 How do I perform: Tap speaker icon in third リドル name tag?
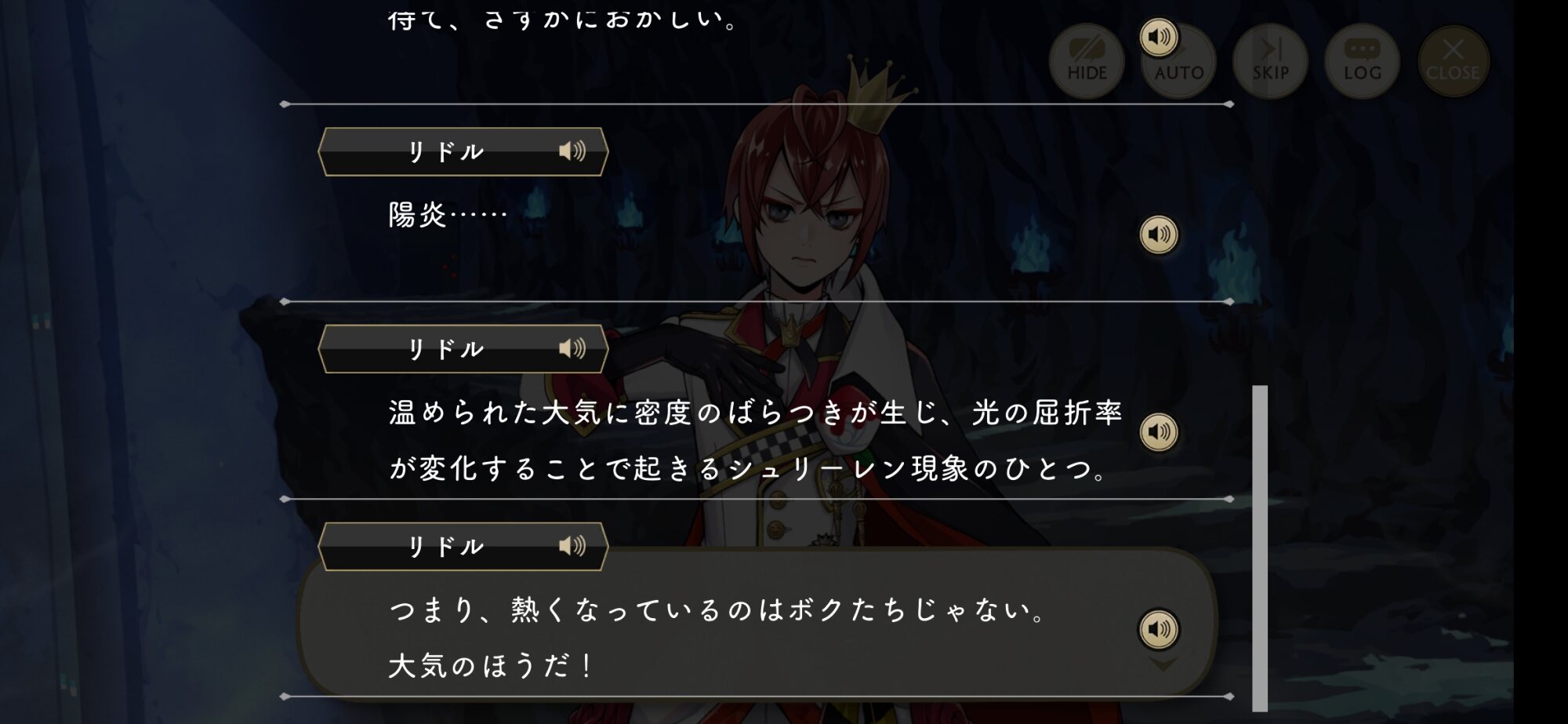tap(572, 546)
